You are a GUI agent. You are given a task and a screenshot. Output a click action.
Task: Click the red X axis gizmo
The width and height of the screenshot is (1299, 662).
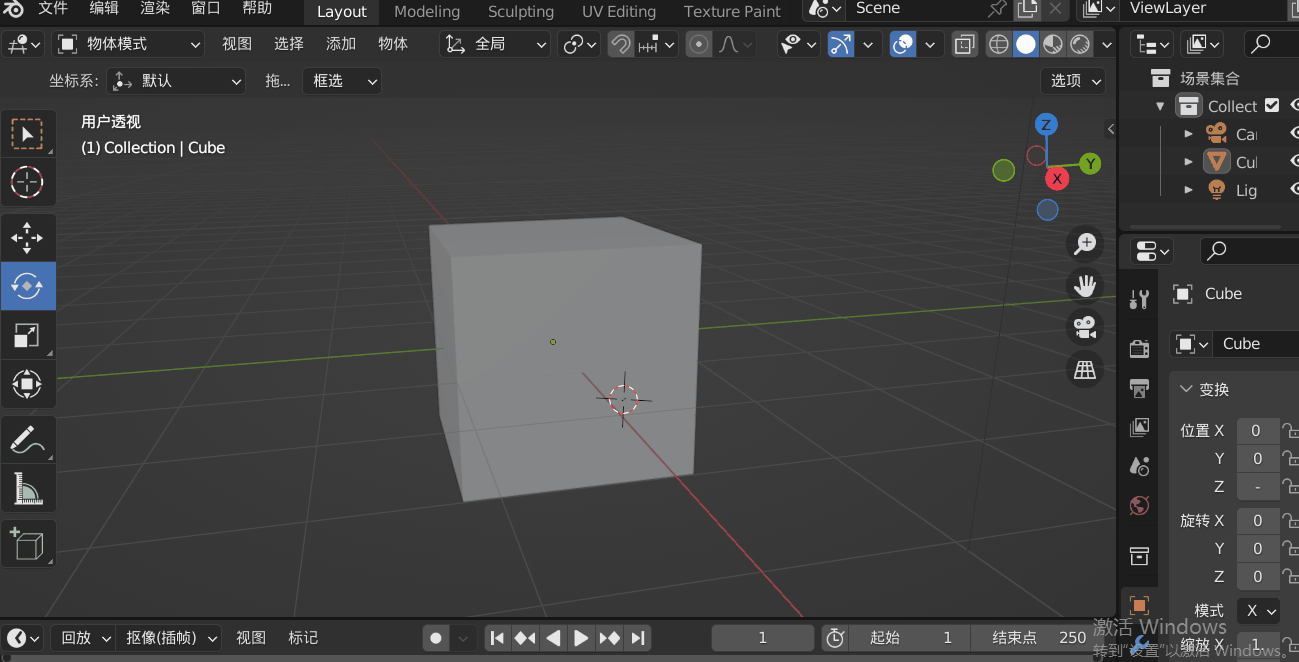(1057, 178)
